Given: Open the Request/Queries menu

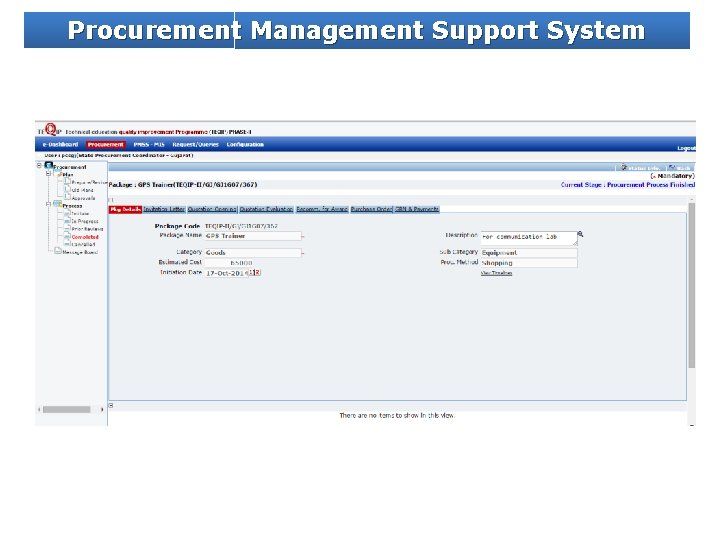Looking at the screenshot, I should [x=195, y=145].
